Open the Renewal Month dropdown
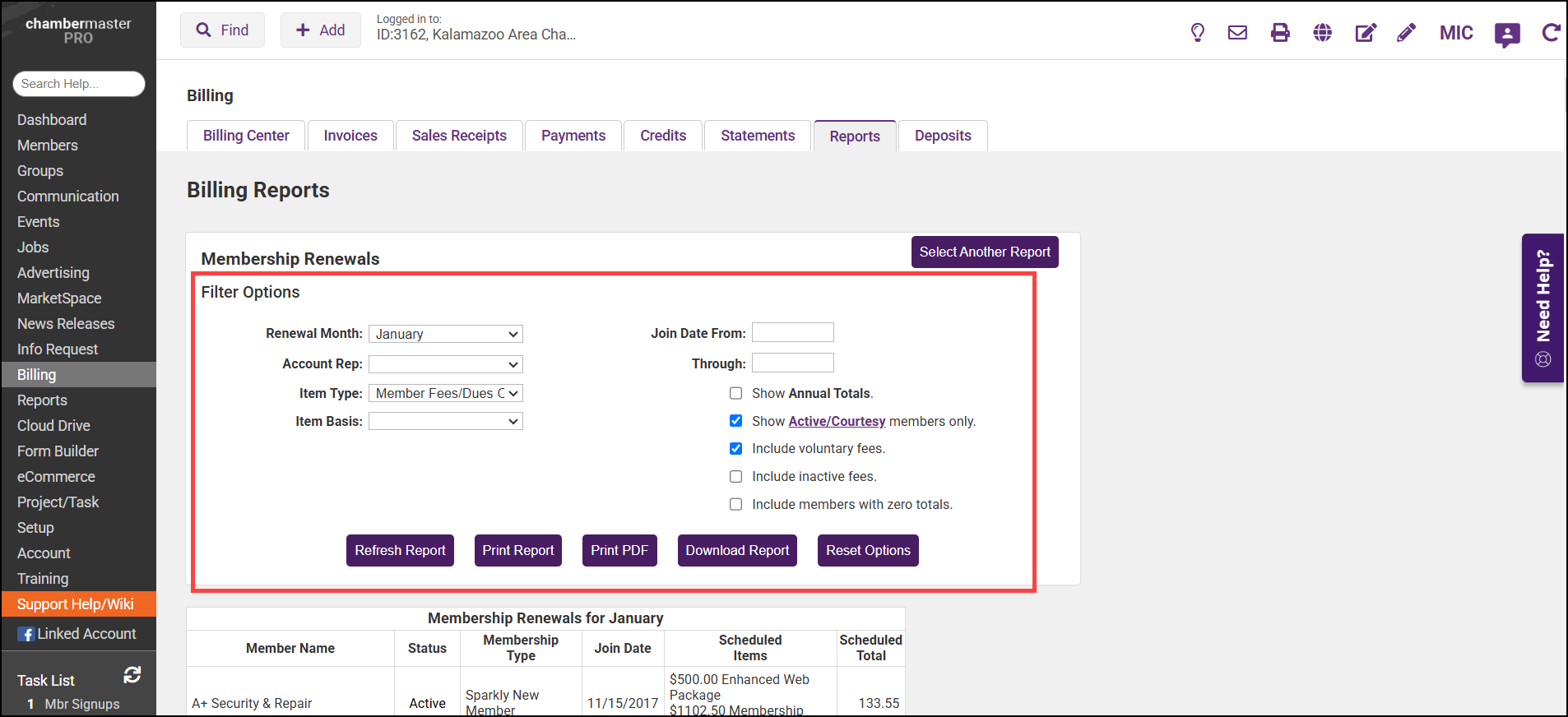 tap(445, 334)
